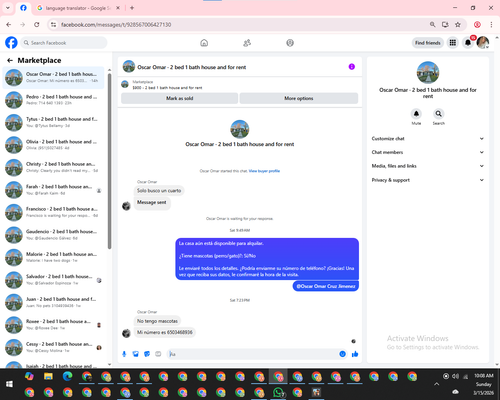Screen dimensions: 500x400
Task: Open the Groups icon in top navigation
Action: [290, 43]
